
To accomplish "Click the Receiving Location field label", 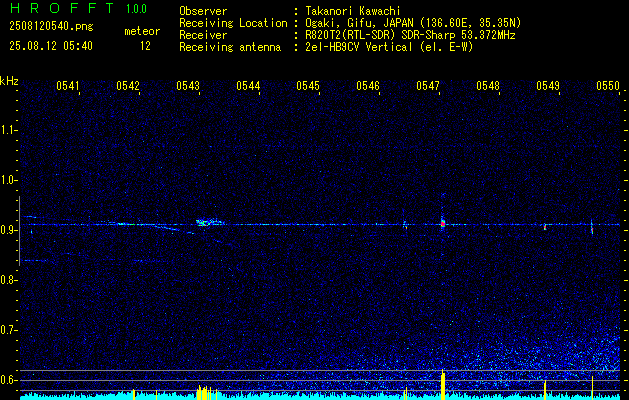I will (233, 23).
